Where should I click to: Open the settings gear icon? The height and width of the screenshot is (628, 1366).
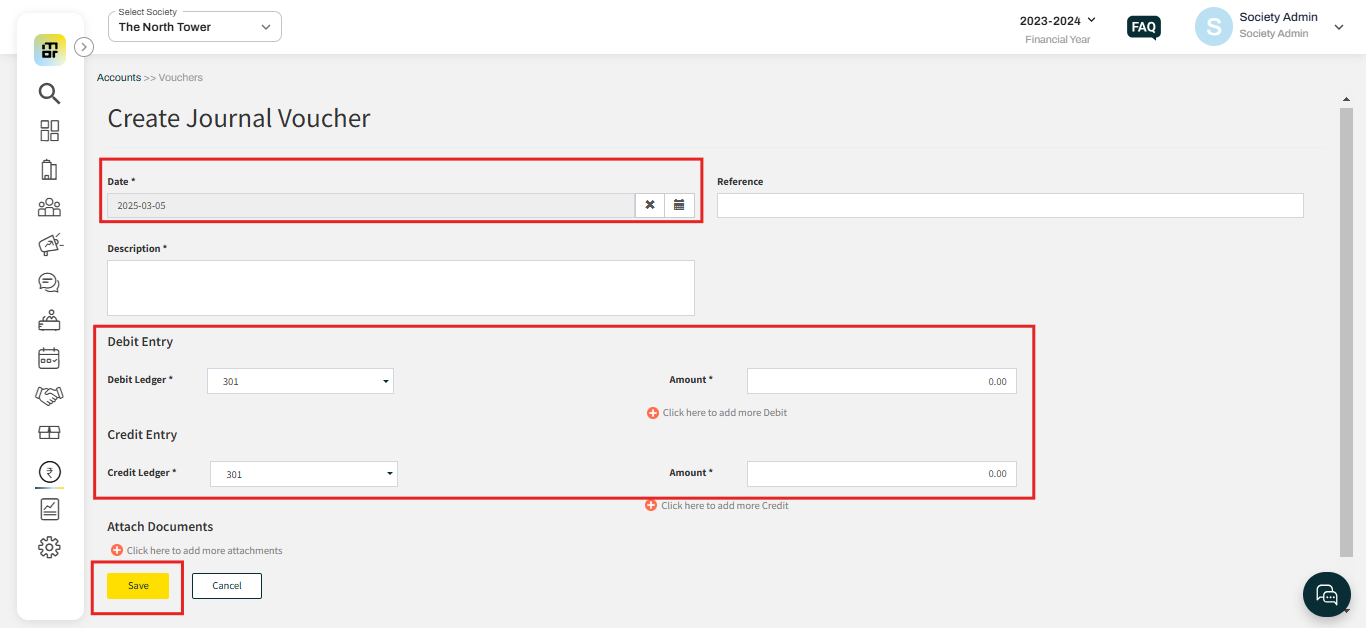[49, 547]
